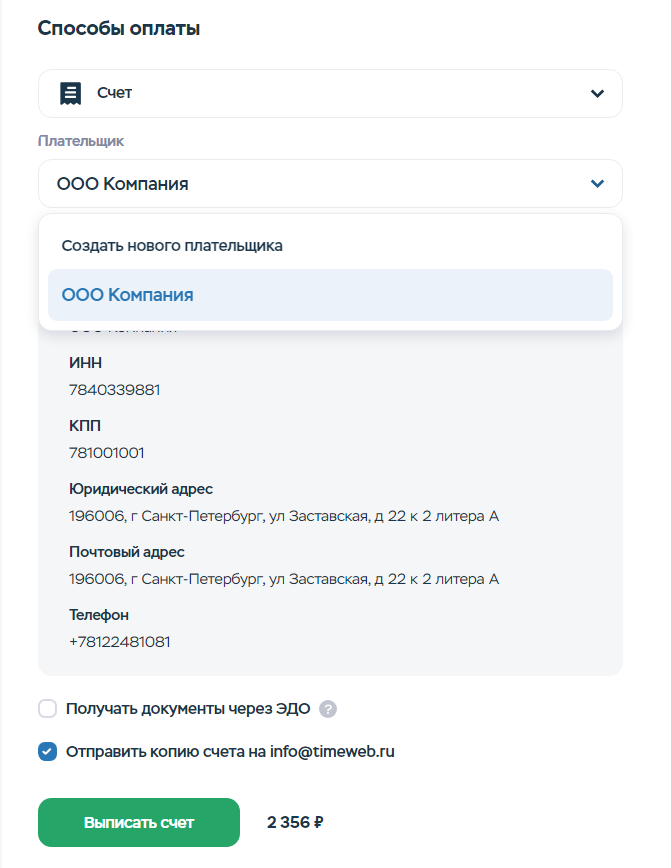Click the 'Юридический адрес' label
The width and height of the screenshot is (671, 868).
[x=140, y=489]
